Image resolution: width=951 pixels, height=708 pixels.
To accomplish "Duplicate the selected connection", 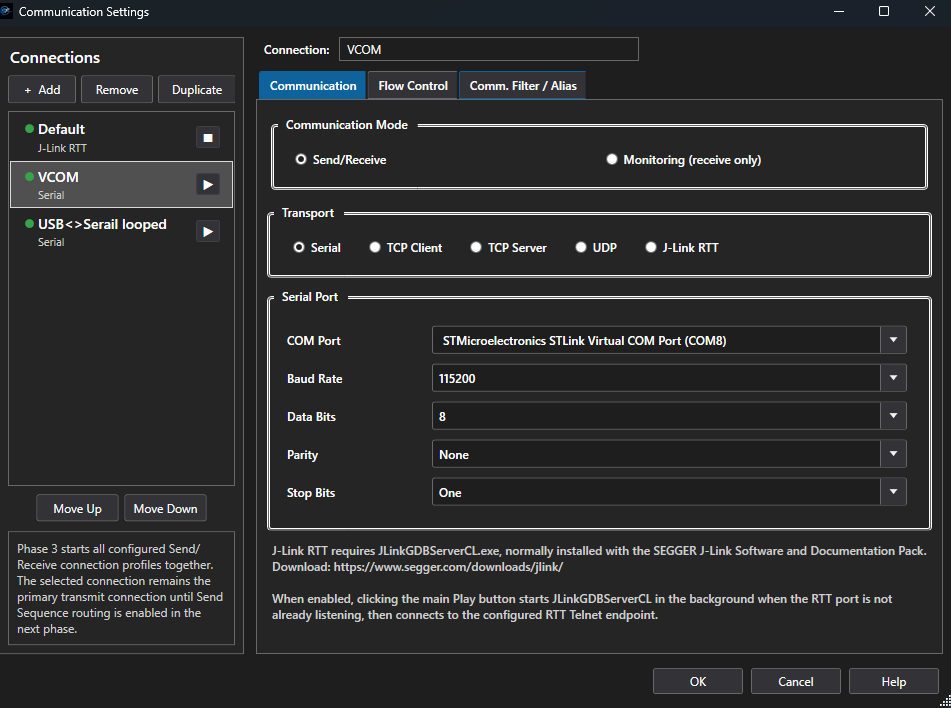I will (x=197, y=90).
